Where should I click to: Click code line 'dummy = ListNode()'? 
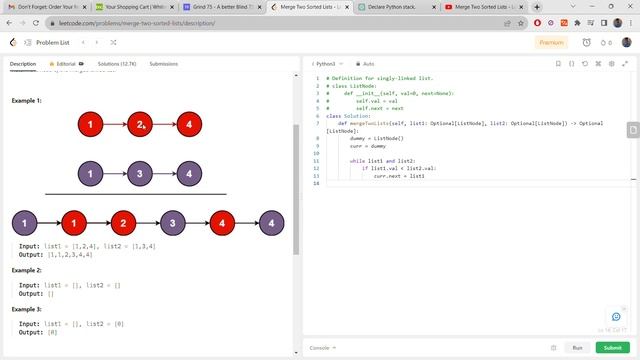(376, 138)
